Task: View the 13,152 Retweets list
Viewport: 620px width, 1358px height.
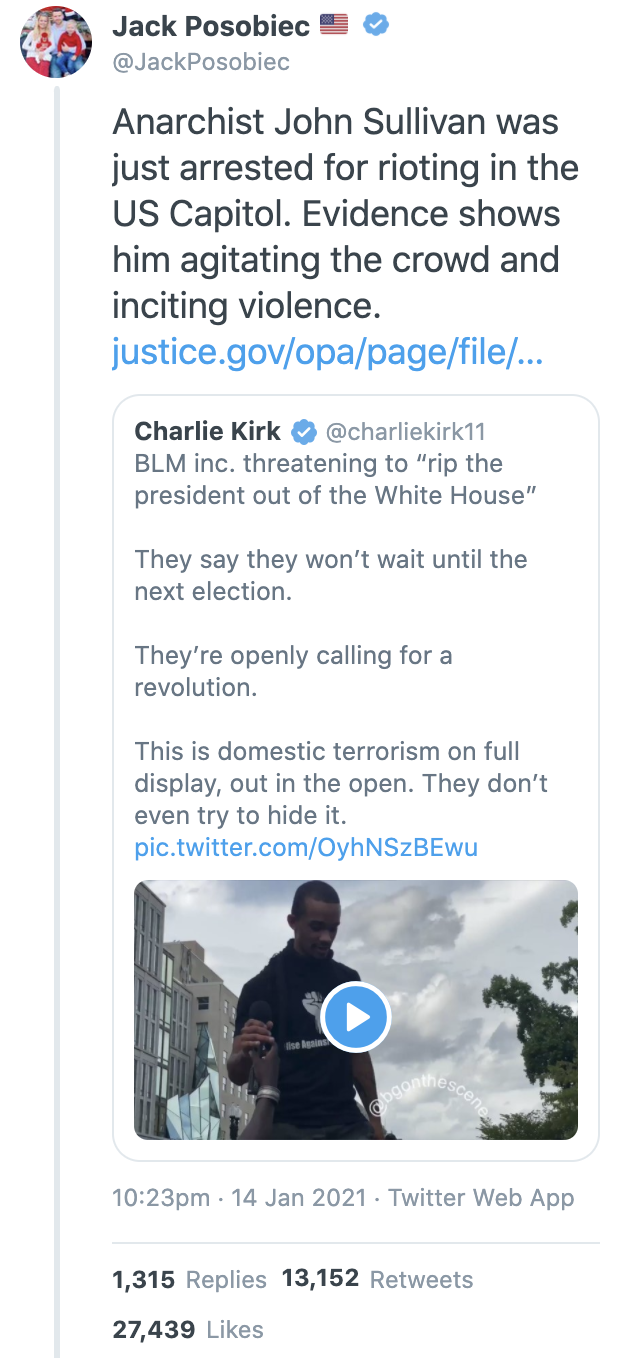Action: 377,1279
